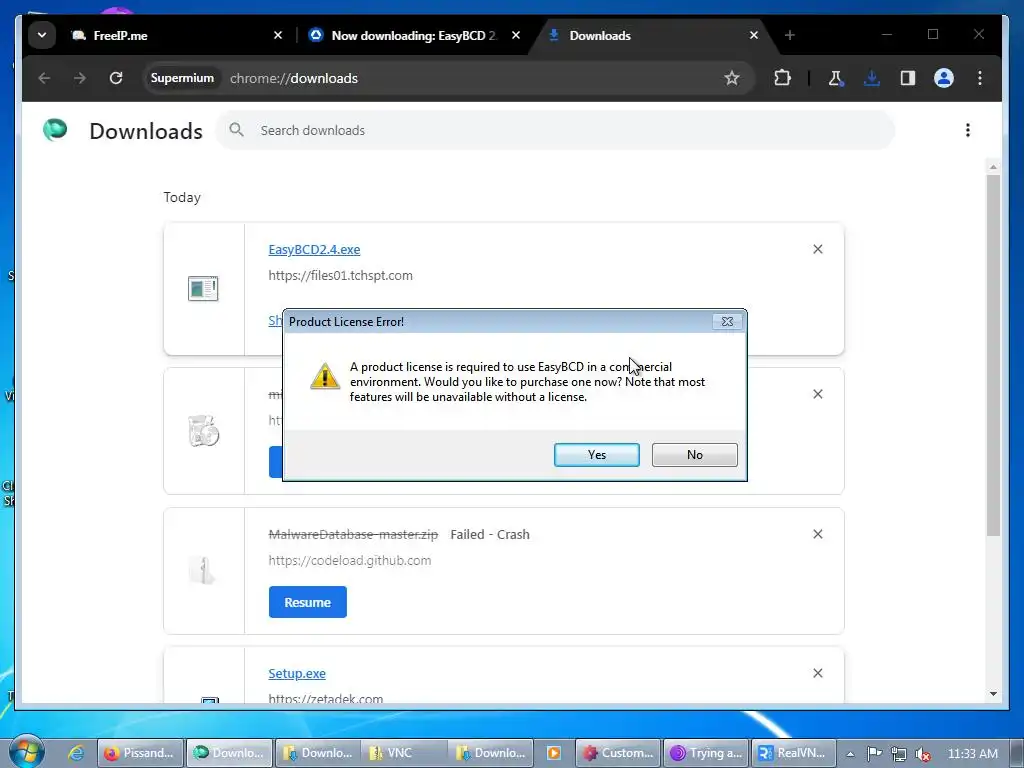Go forward in browser history
Viewport: 1024px width, 768px height.
click(80, 78)
